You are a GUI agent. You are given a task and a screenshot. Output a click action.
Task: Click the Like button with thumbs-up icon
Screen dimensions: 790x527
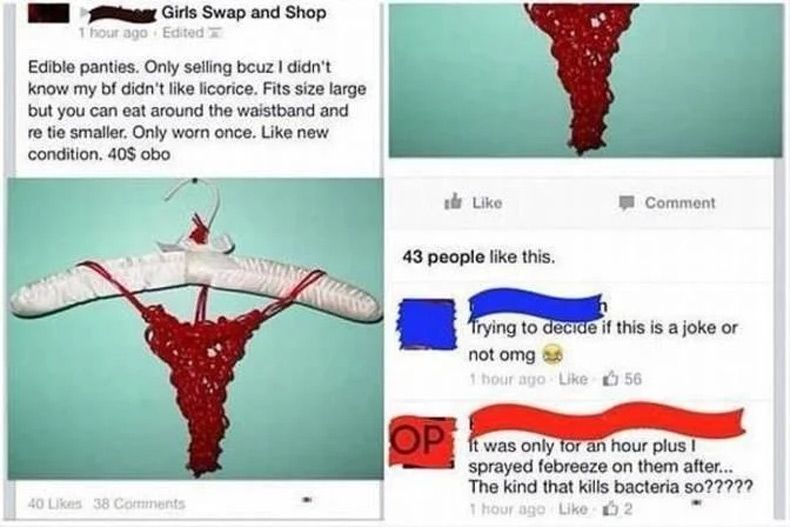click(x=473, y=203)
